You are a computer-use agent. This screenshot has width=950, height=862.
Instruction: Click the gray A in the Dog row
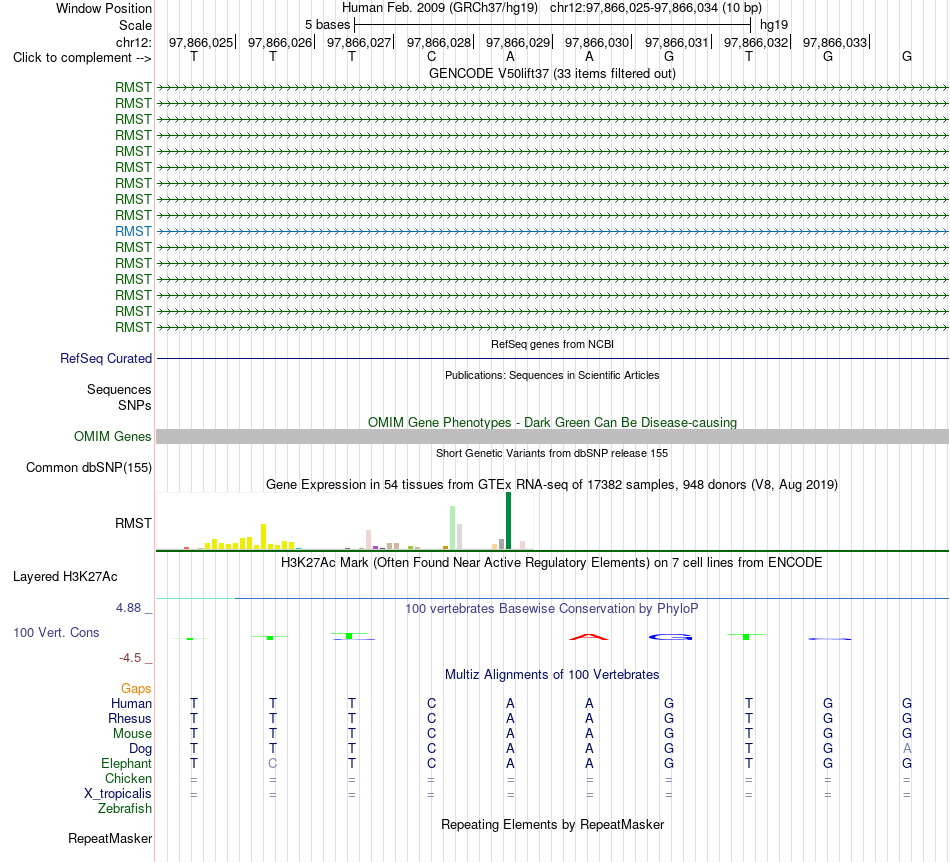[x=907, y=748]
